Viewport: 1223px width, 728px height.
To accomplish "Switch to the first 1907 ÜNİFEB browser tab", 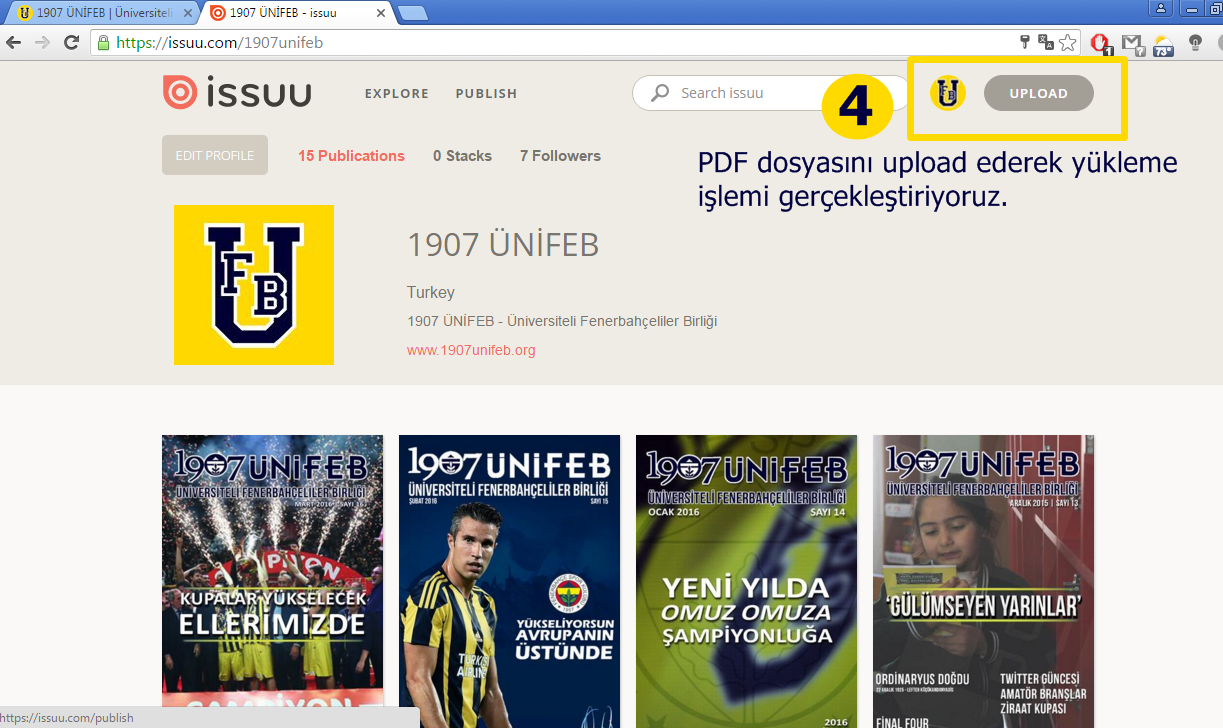I will pos(100,13).
